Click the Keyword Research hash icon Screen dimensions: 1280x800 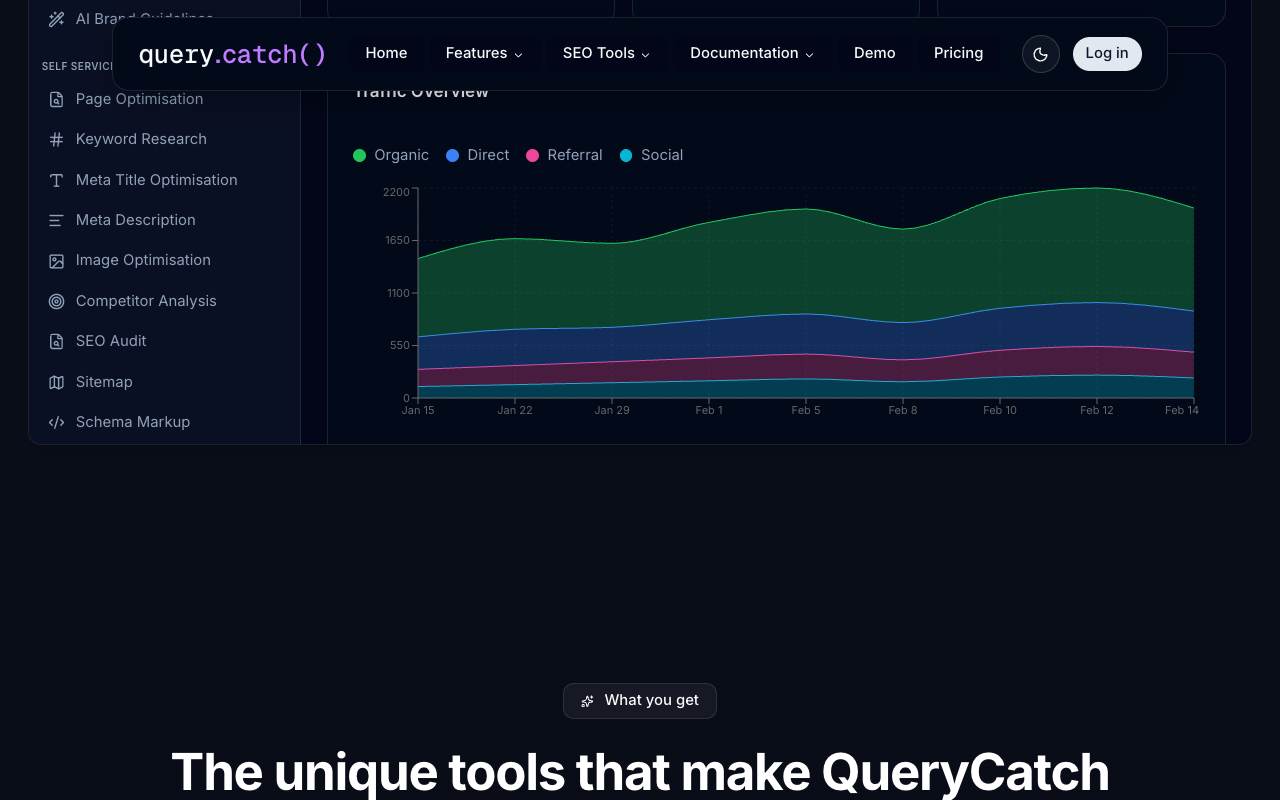tap(57, 140)
